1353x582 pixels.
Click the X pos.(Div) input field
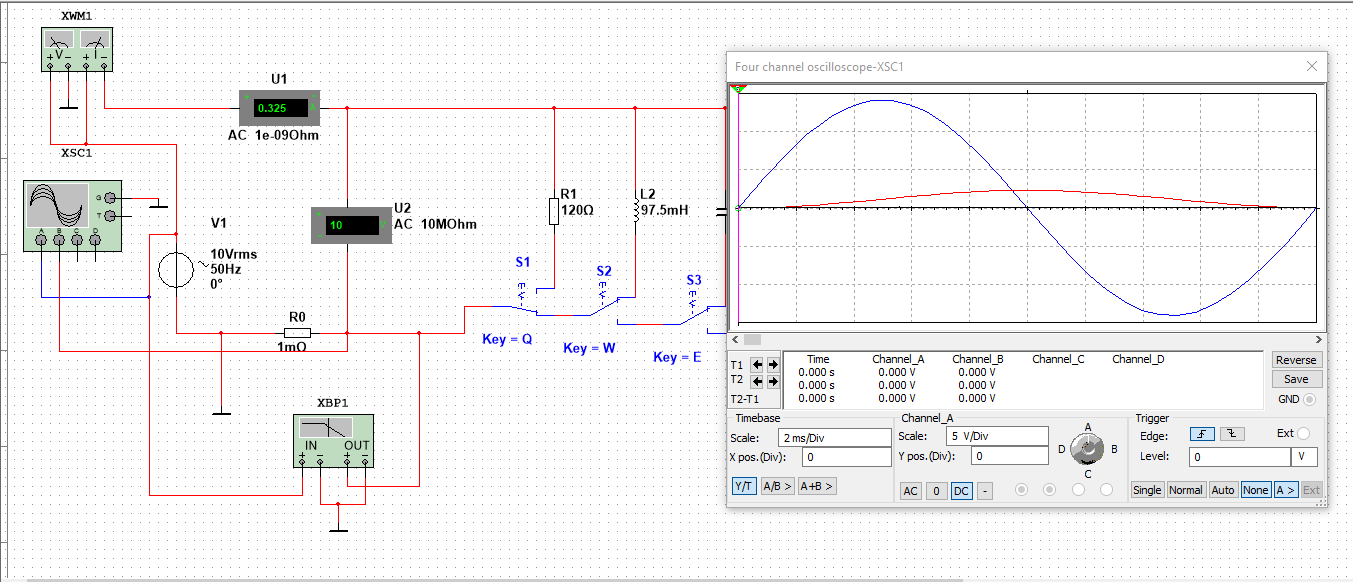point(846,457)
